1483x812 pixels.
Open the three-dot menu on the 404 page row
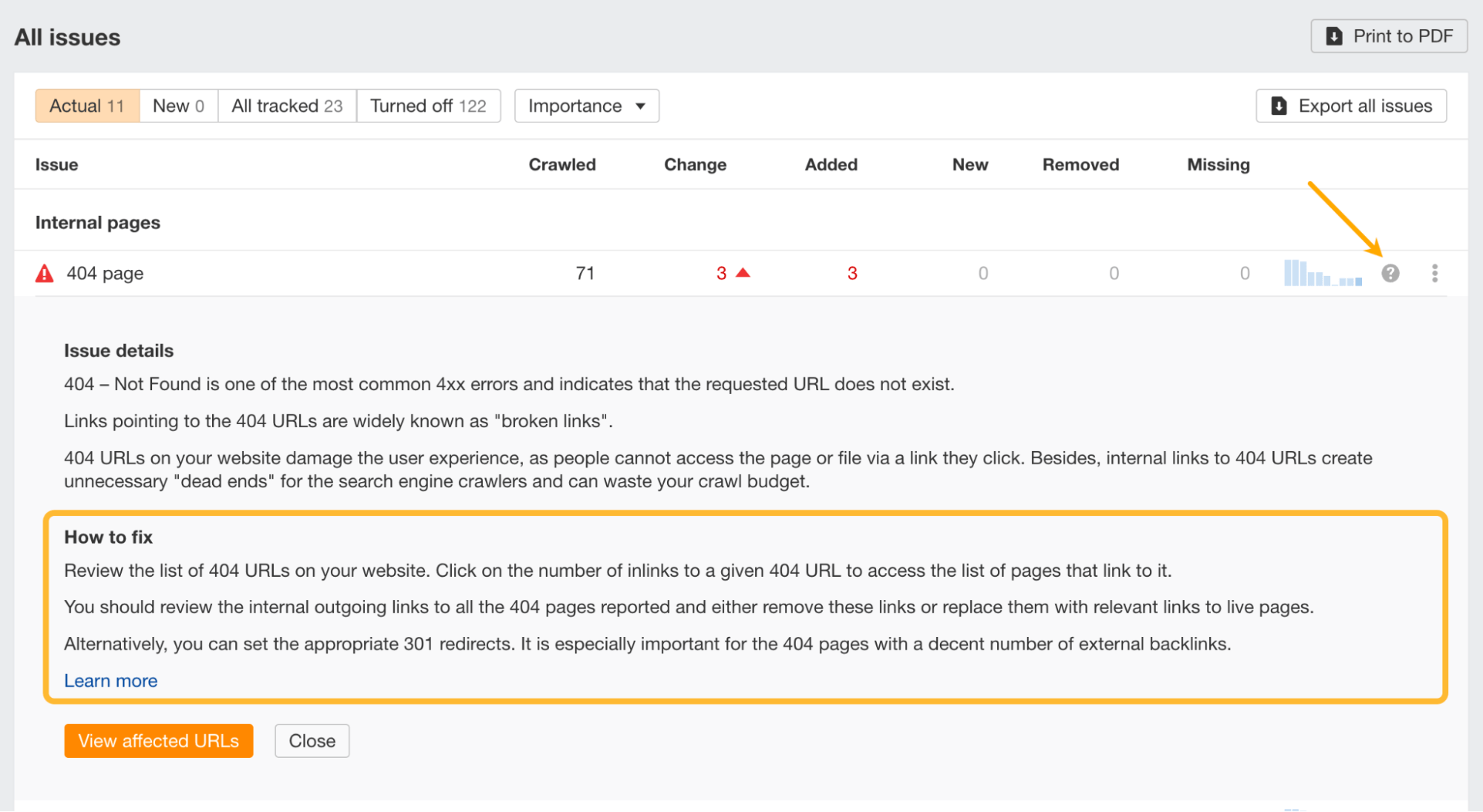click(x=1436, y=273)
